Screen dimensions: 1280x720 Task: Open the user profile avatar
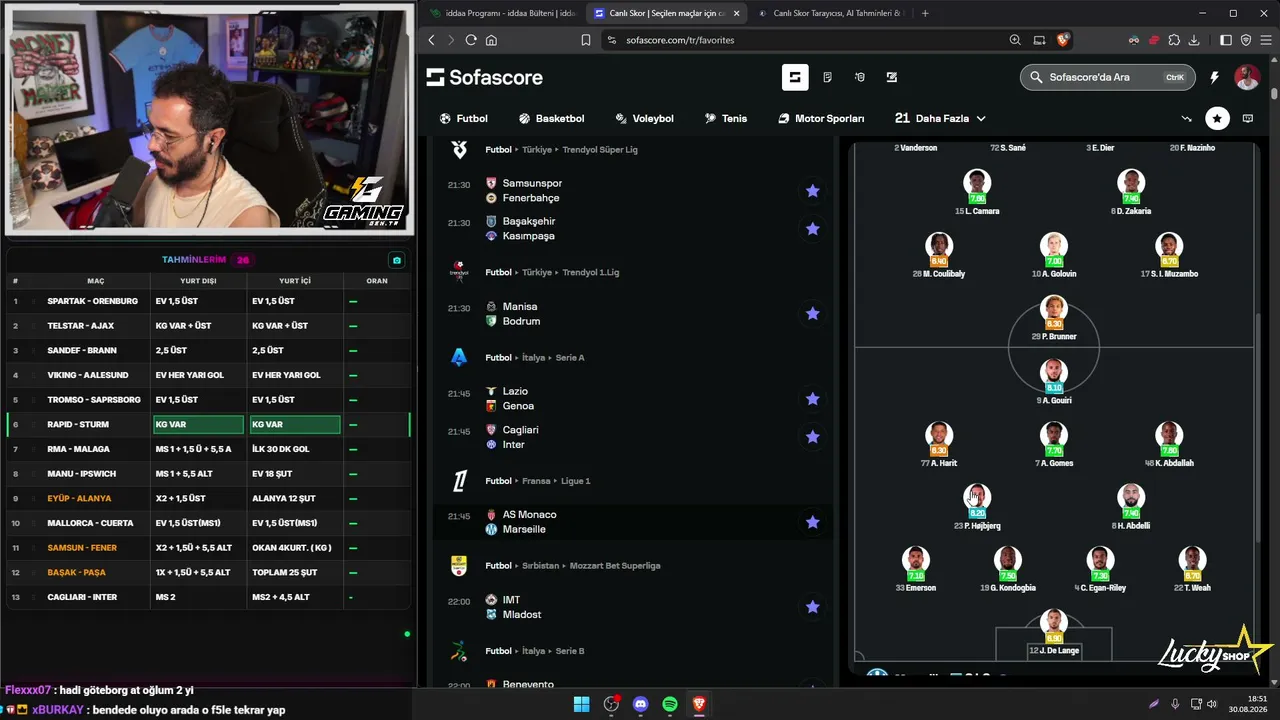click(x=1247, y=77)
